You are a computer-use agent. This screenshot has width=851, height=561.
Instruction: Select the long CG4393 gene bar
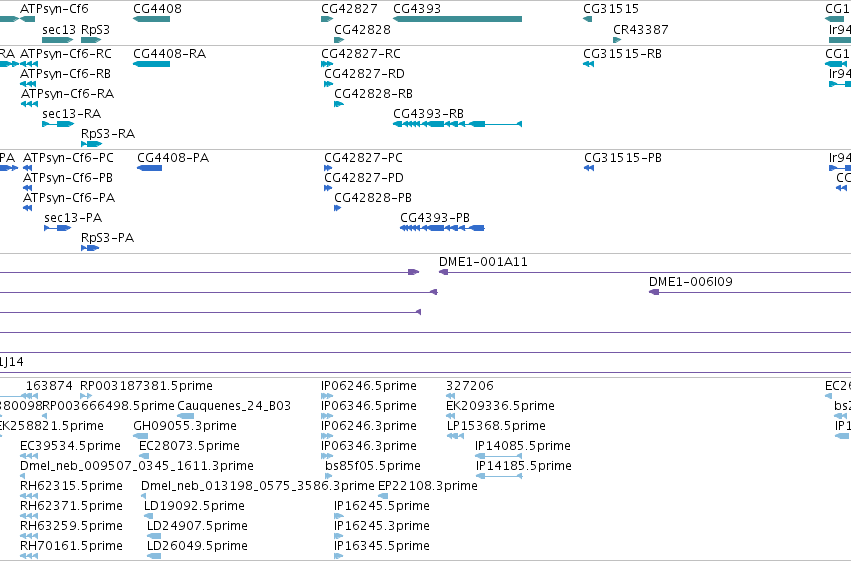coord(457,19)
